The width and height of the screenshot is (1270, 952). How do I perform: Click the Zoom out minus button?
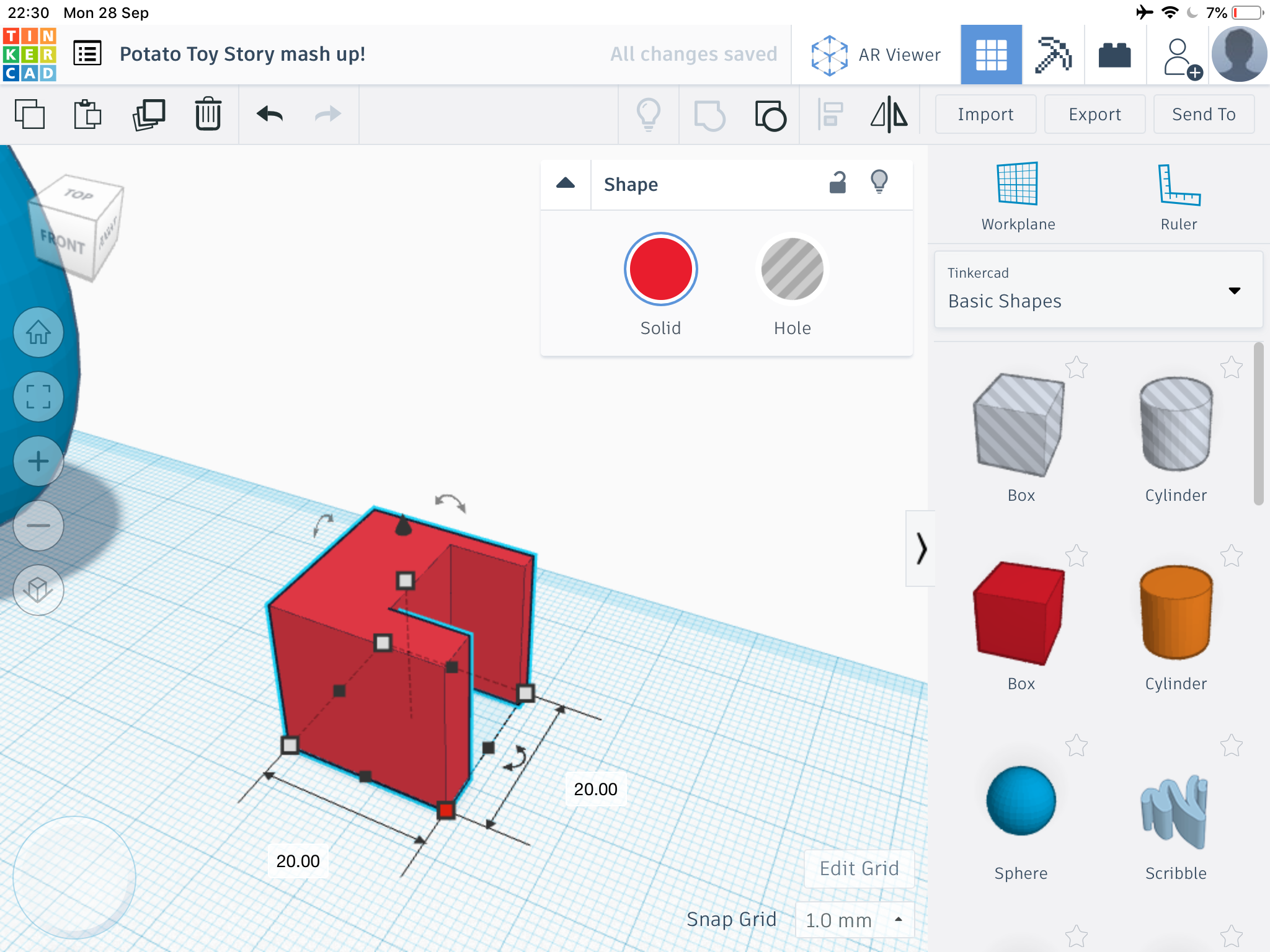[x=38, y=526]
